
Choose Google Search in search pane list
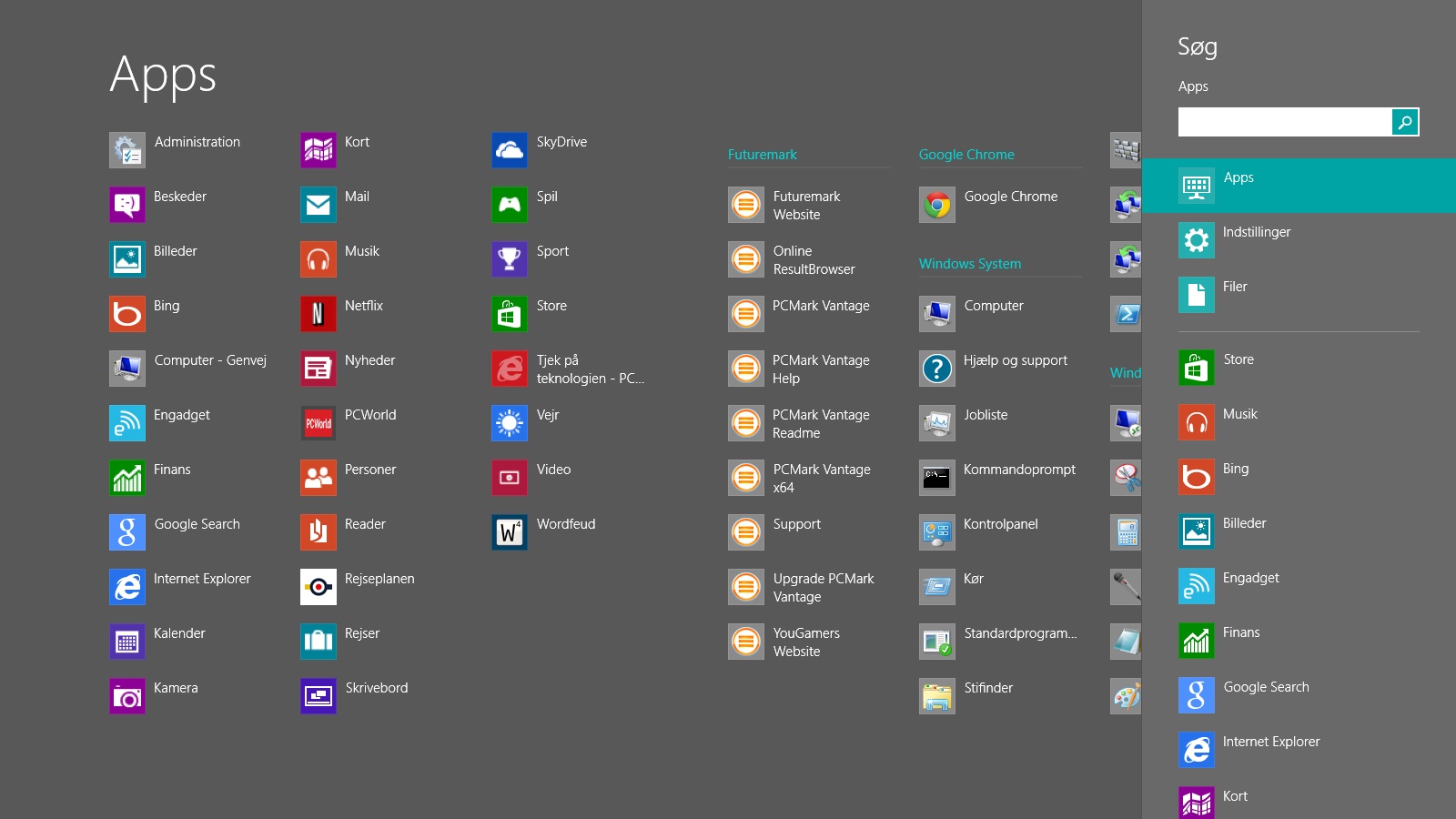pyautogui.click(x=1265, y=688)
